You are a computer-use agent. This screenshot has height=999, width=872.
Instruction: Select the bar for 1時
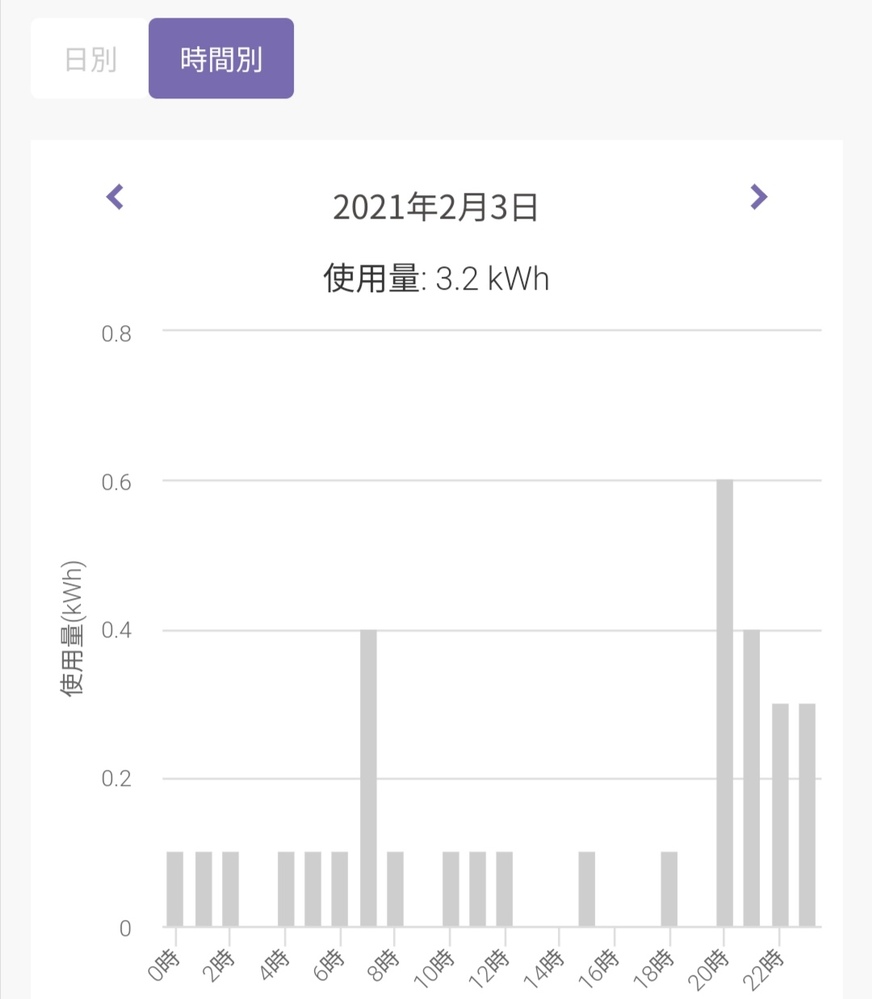point(204,889)
